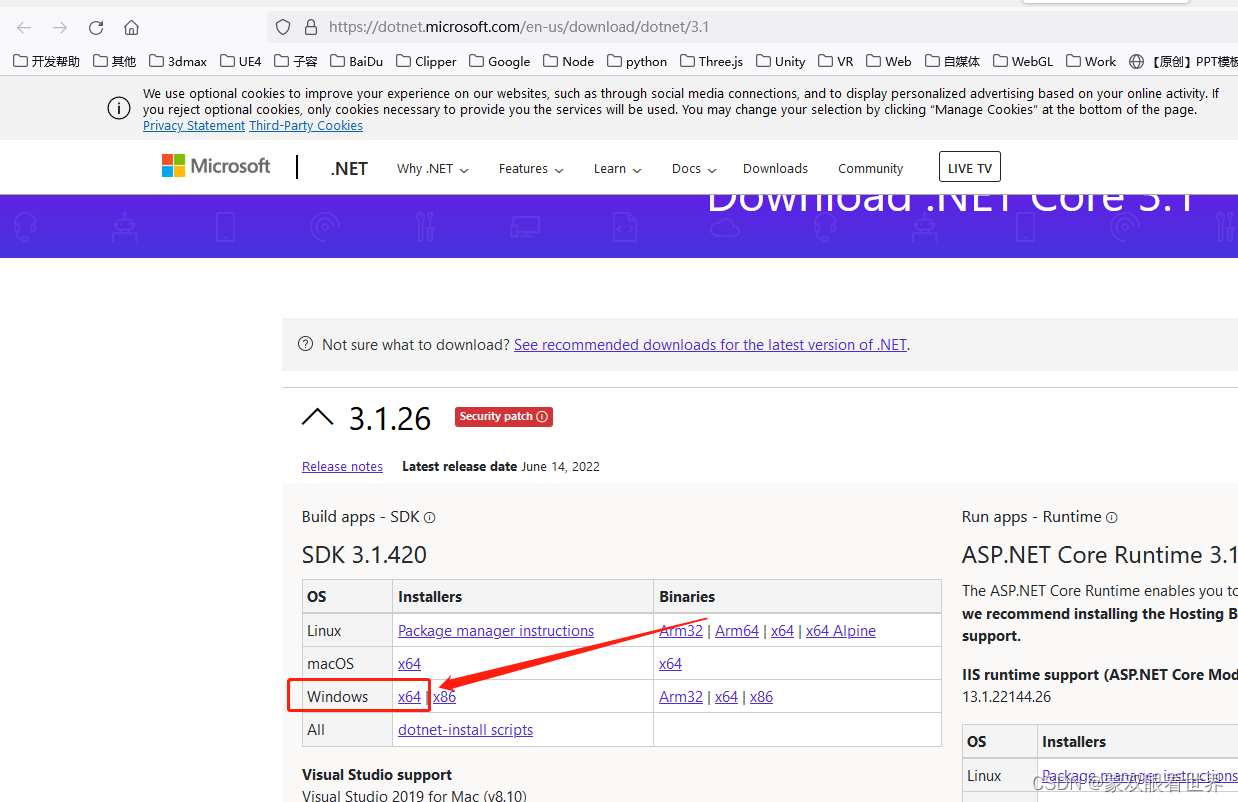The height and width of the screenshot is (802, 1238).
Task: Click the Security patch badge
Action: tap(504, 417)
